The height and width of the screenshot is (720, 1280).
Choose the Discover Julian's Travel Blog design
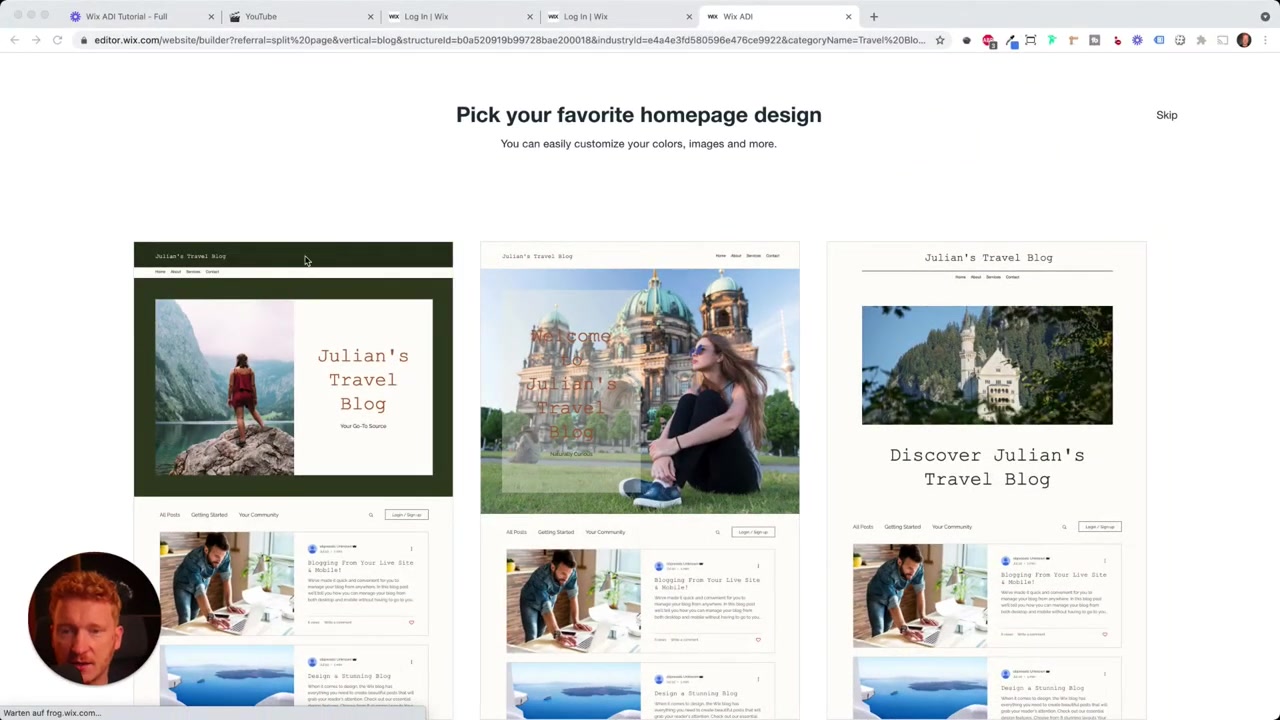tap(987, 480)
